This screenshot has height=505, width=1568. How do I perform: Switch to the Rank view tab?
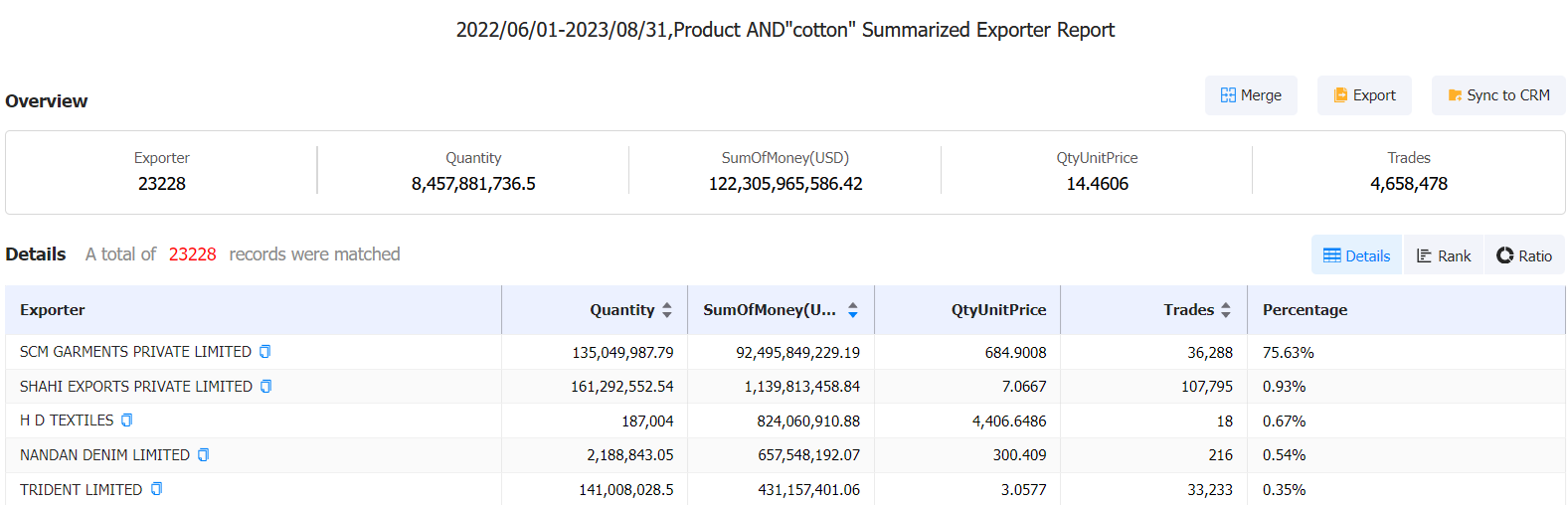pos(1444,255)
